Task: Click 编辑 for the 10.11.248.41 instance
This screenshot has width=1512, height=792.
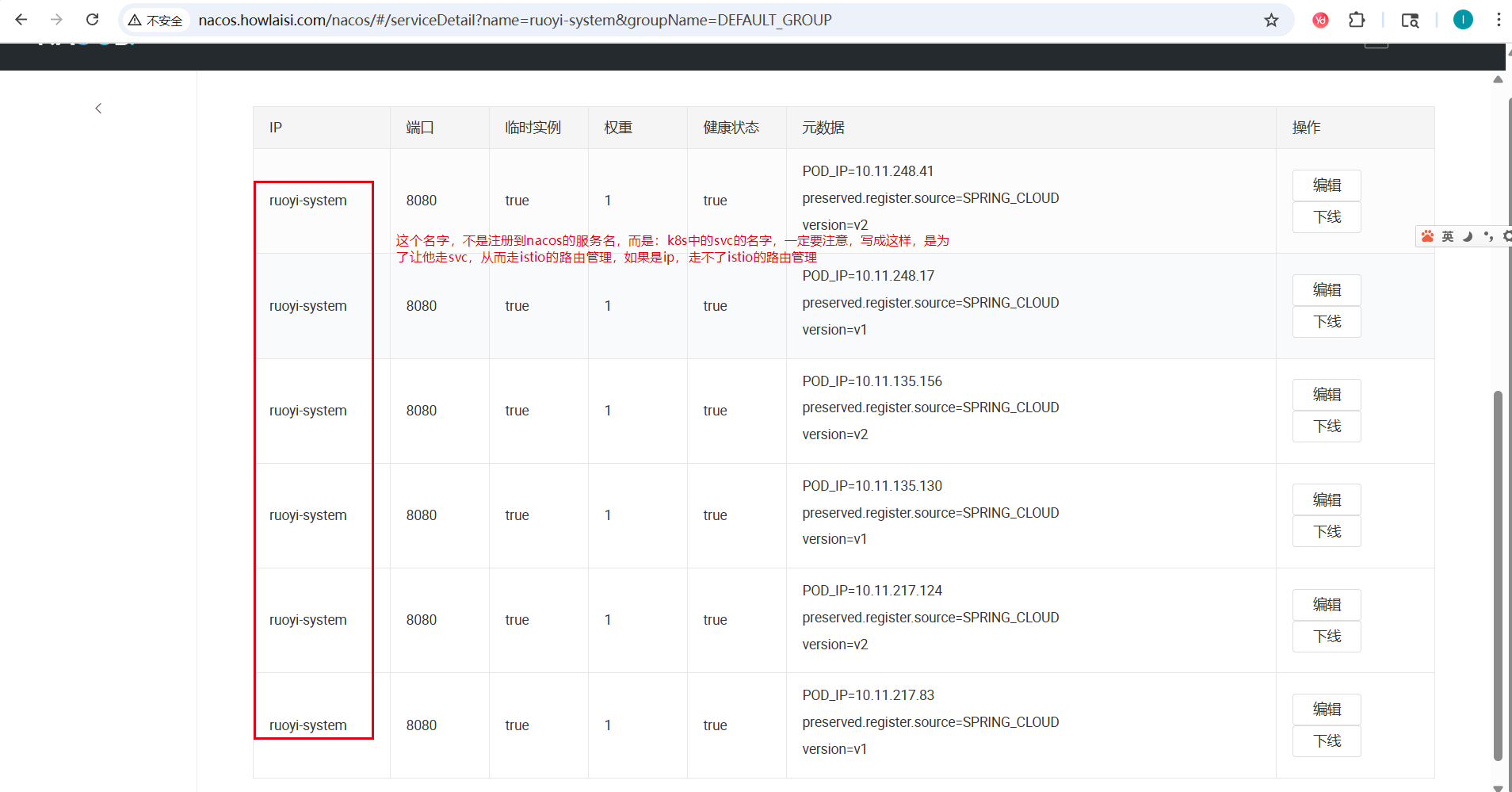Action: click(1326, 186)
